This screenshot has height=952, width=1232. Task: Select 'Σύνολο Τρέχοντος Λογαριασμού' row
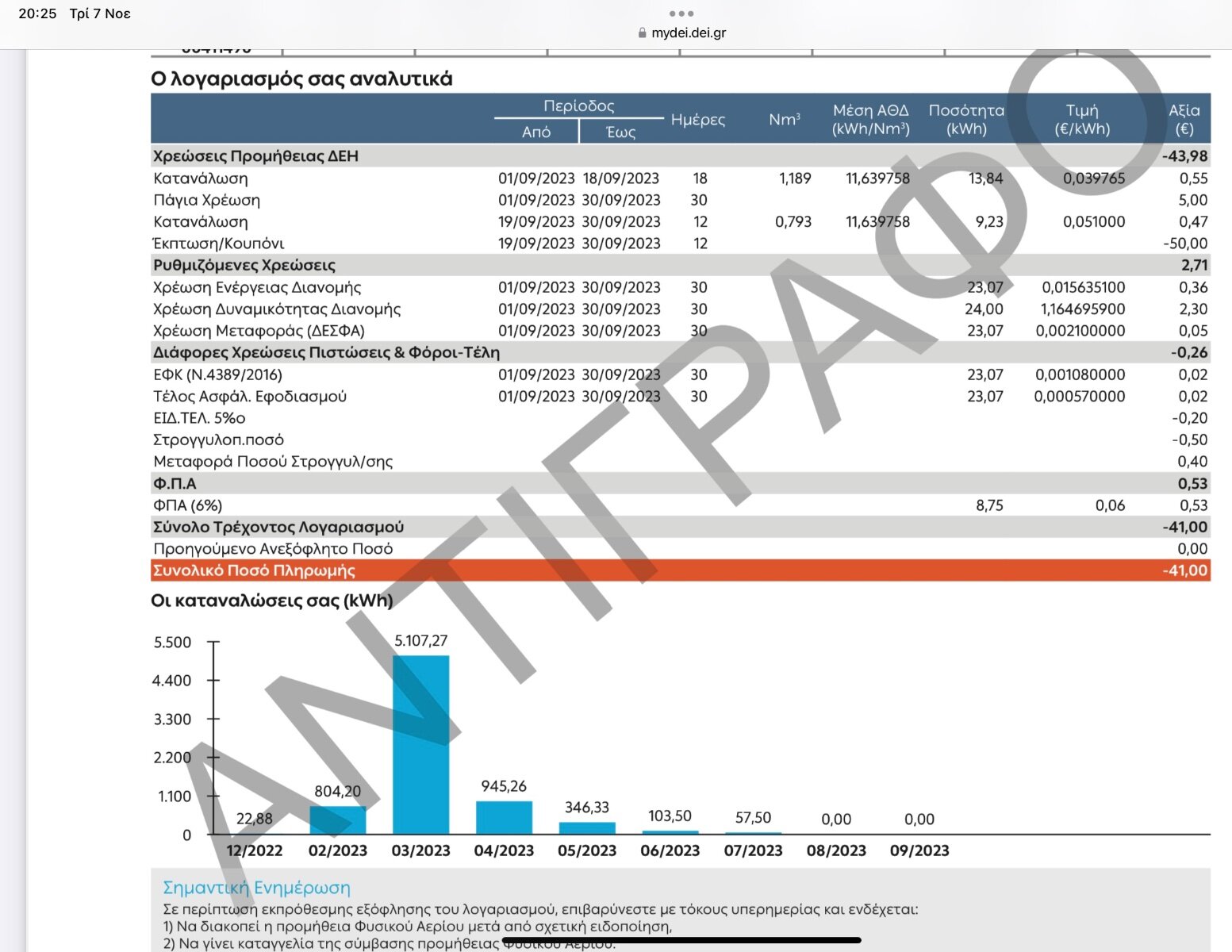click(681, 527)
